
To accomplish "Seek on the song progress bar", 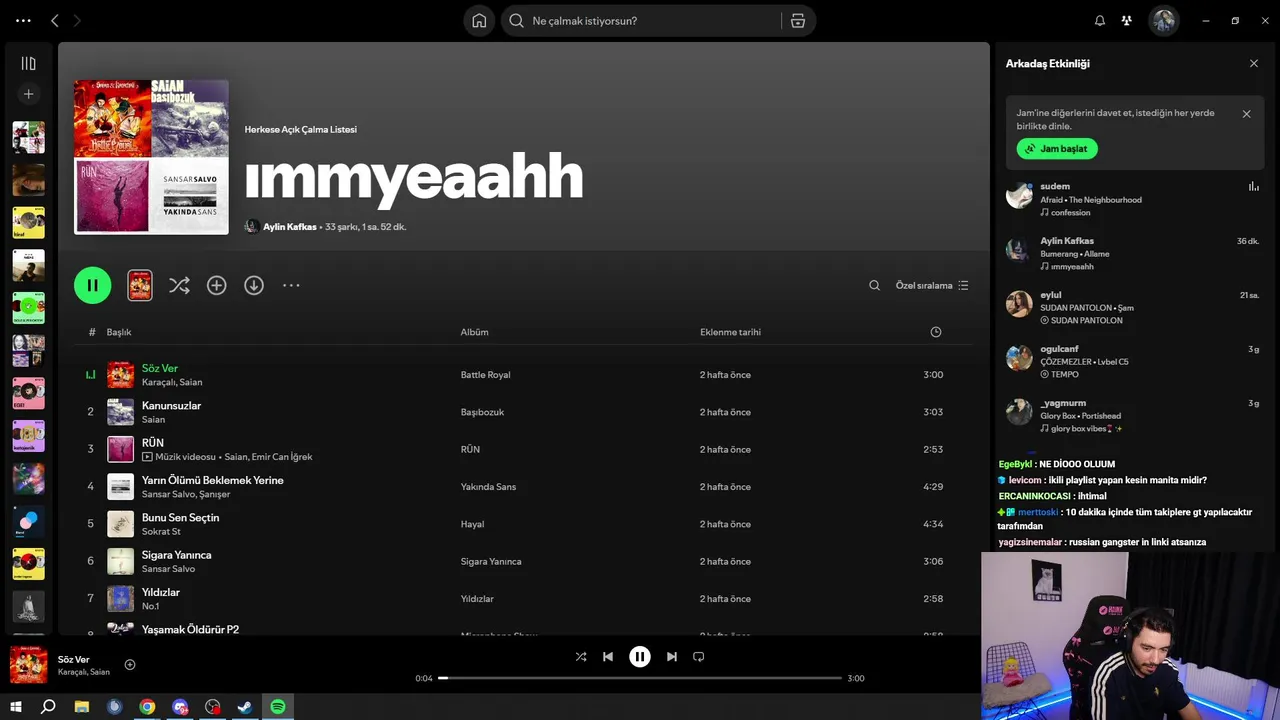I will (640, 678).
